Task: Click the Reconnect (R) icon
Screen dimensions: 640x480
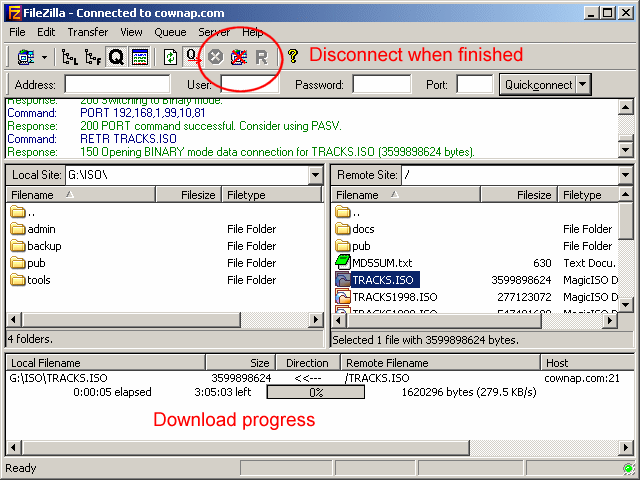Action: tap(261, 57)
